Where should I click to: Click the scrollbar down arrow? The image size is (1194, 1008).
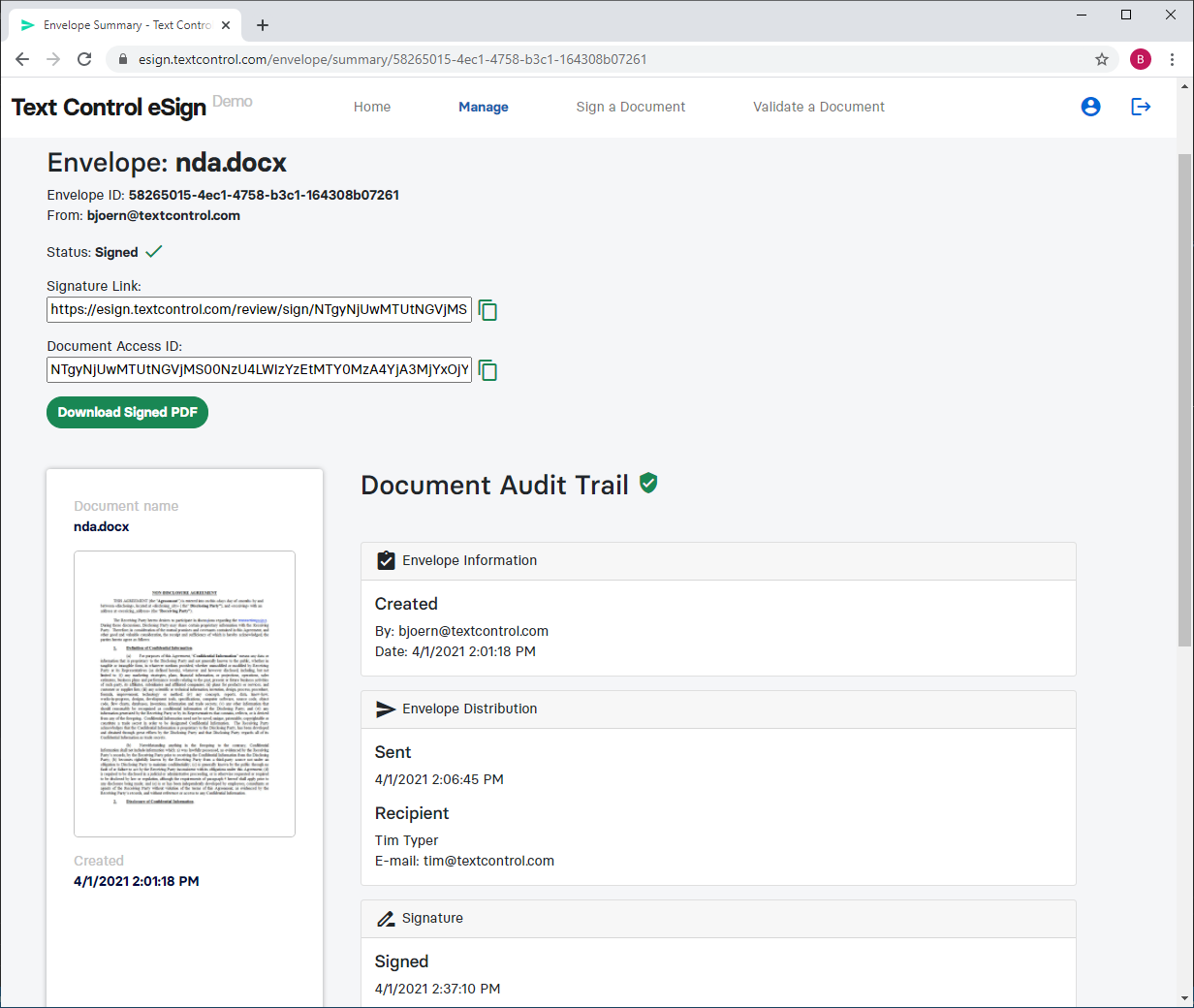tap(1184, 997)
